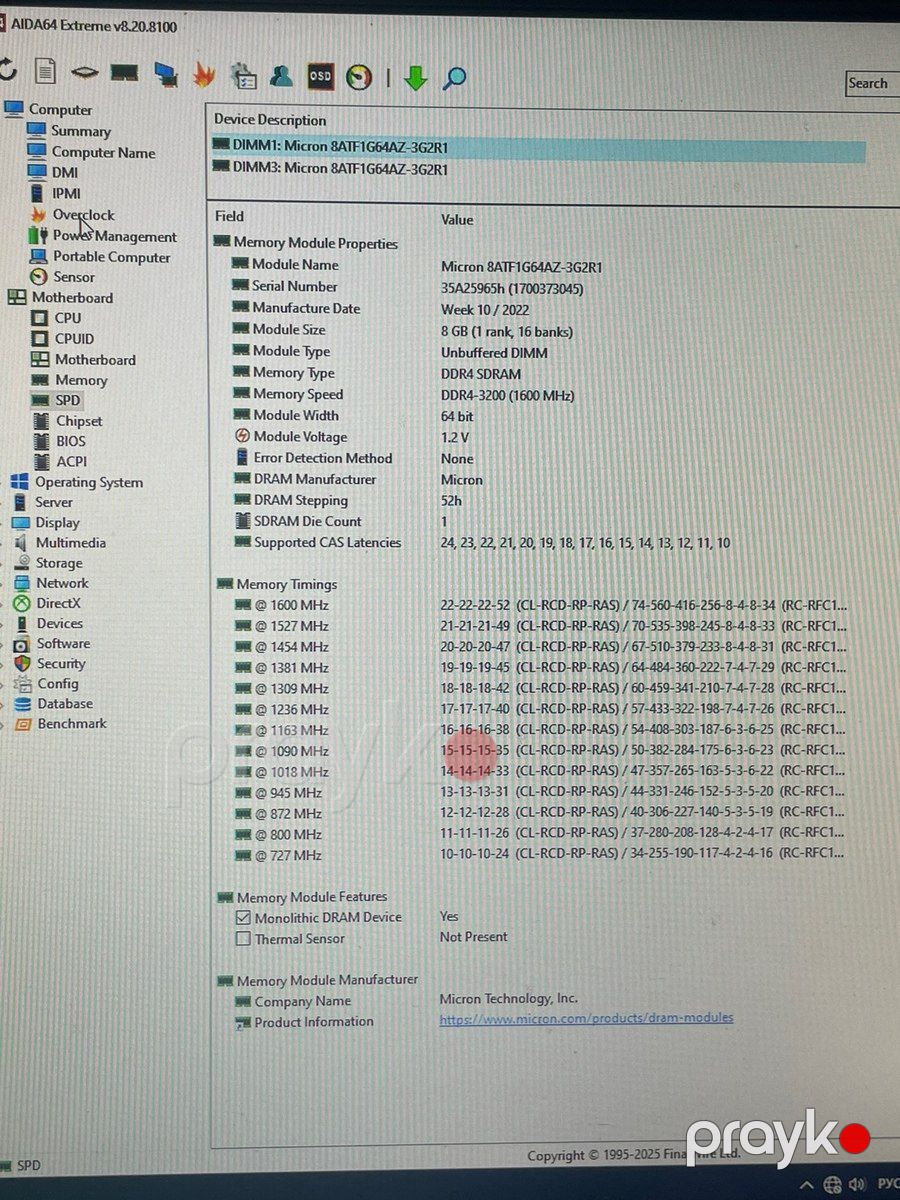
Task: Click the Field column header
Action: 229,216
